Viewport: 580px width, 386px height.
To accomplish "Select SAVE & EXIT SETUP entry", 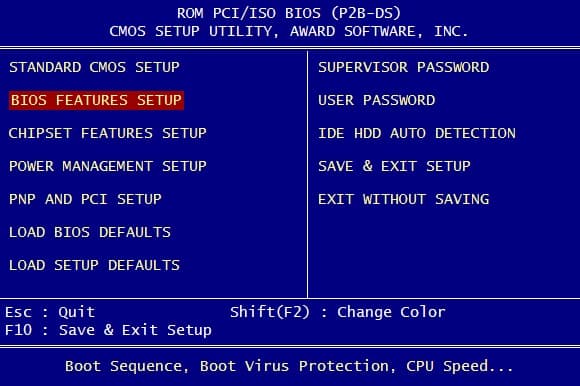I will tap(394, 166).
